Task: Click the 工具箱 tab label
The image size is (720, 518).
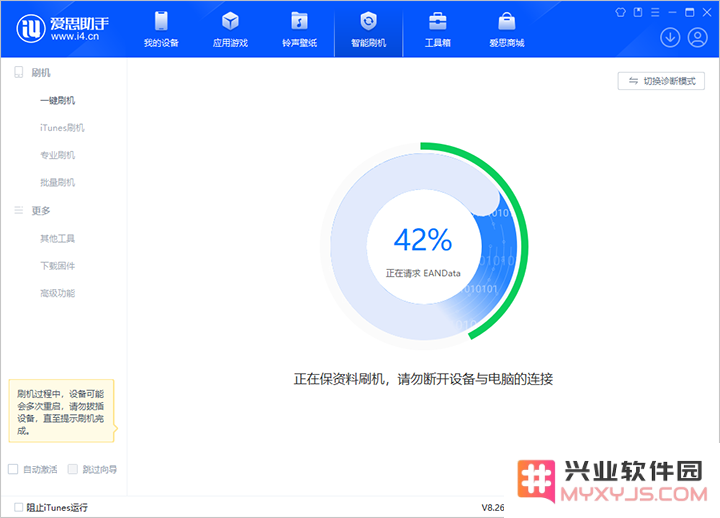Action: pyautogui.click(x=438, y=43)
